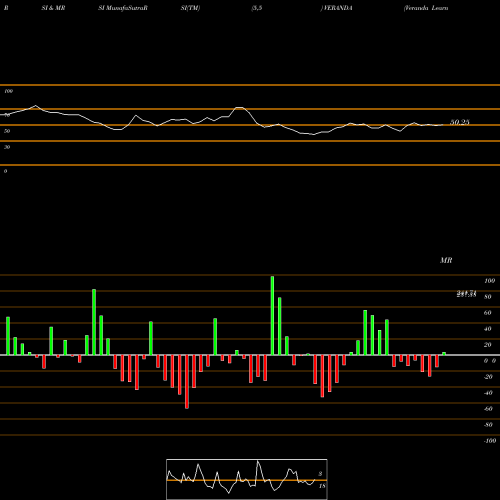Open the mini RSI thumbnail chart
Viewport: 500px width, 500px height.
pos(247,479)
